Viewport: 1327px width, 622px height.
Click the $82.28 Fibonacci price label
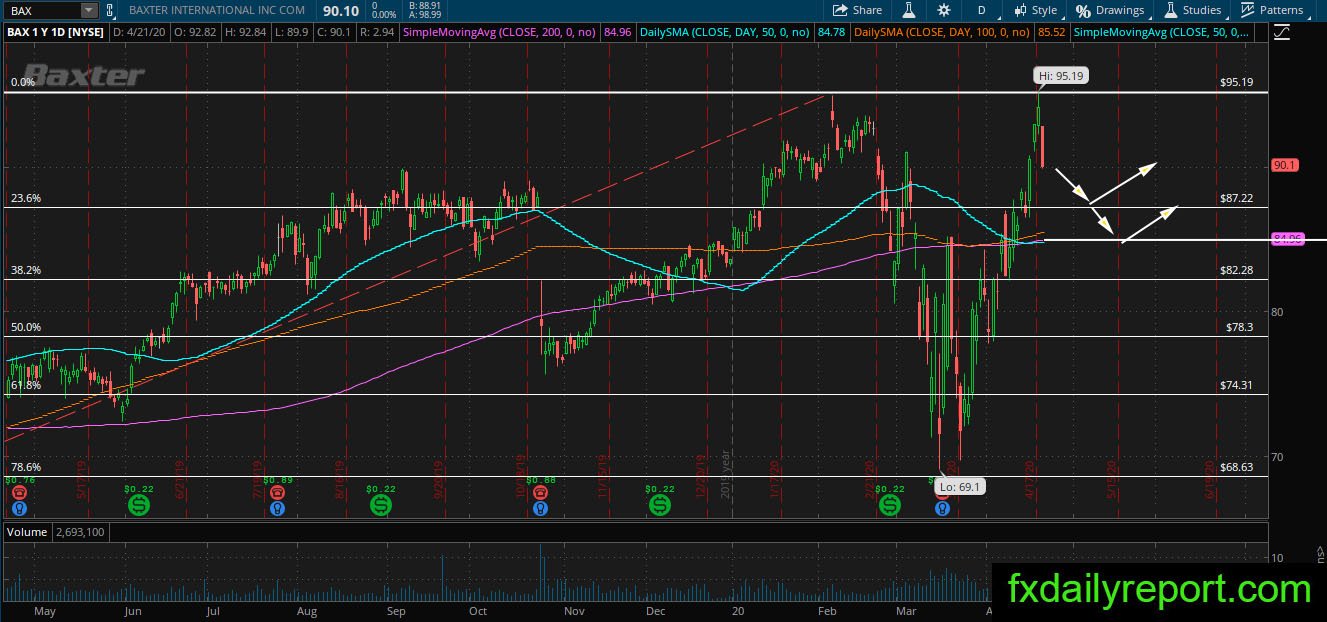pos(1237,270)
